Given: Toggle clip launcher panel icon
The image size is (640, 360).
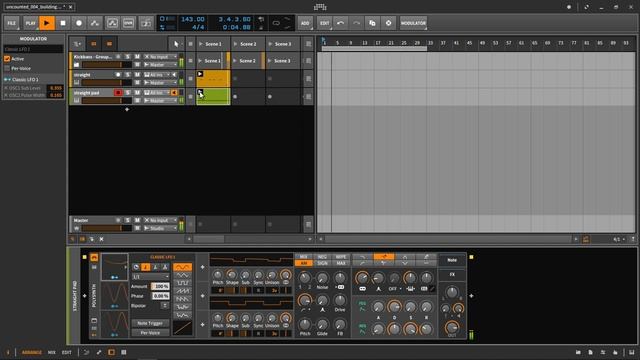Looking at the screenshot, I should pos(93,44).
